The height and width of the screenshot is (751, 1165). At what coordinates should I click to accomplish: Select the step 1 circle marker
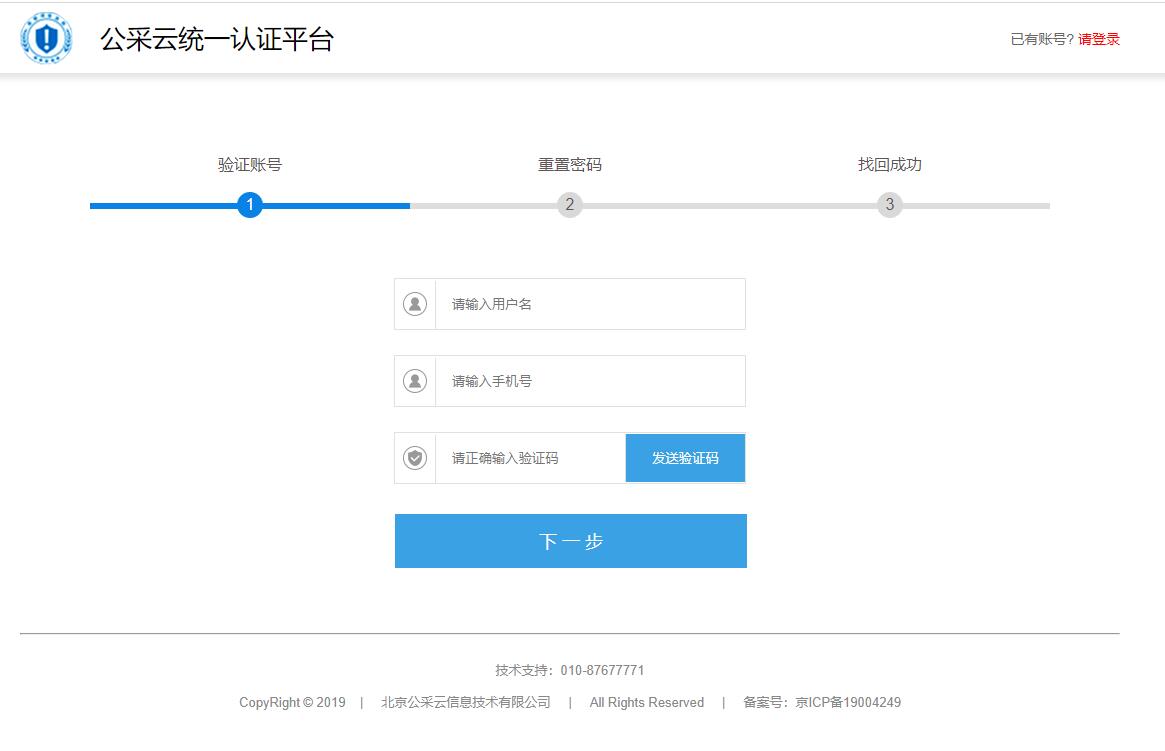250,205
